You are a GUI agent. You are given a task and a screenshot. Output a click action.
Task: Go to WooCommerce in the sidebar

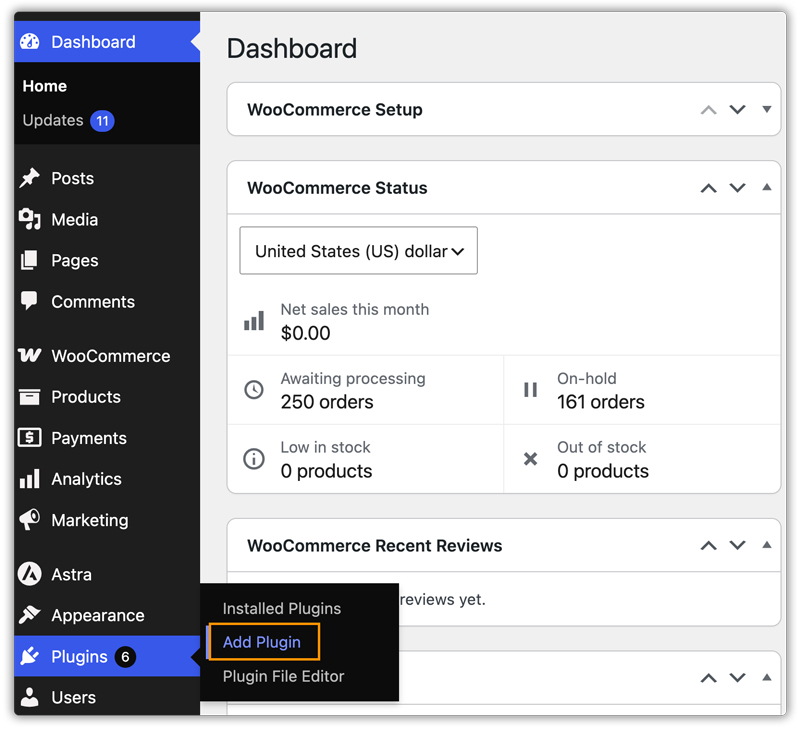(x=111, y=356)
